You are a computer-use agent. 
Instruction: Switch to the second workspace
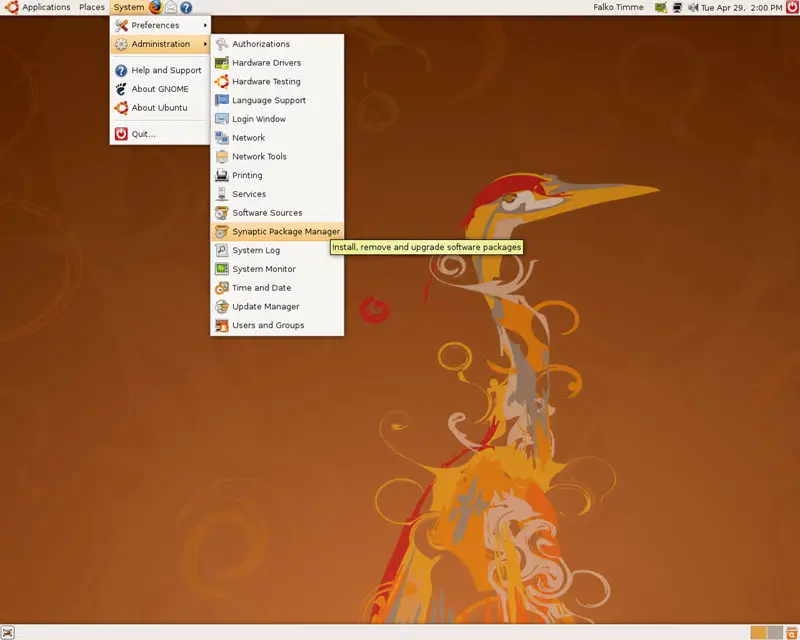coord(774,633)
